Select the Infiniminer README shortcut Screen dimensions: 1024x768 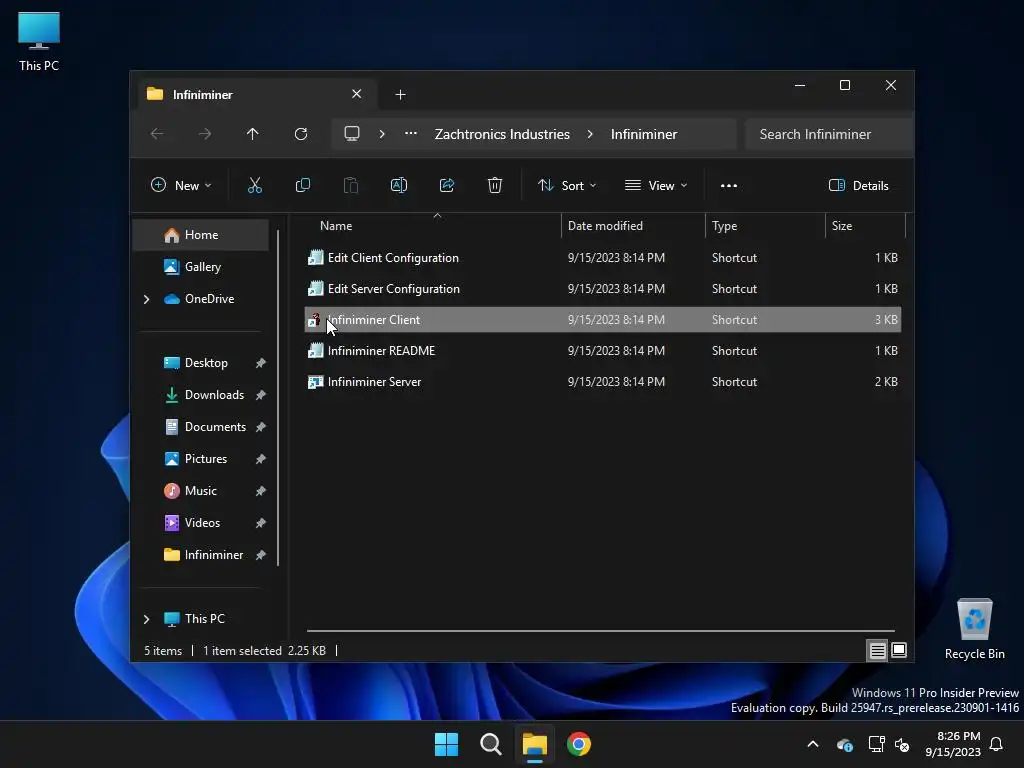click(603, 351)
